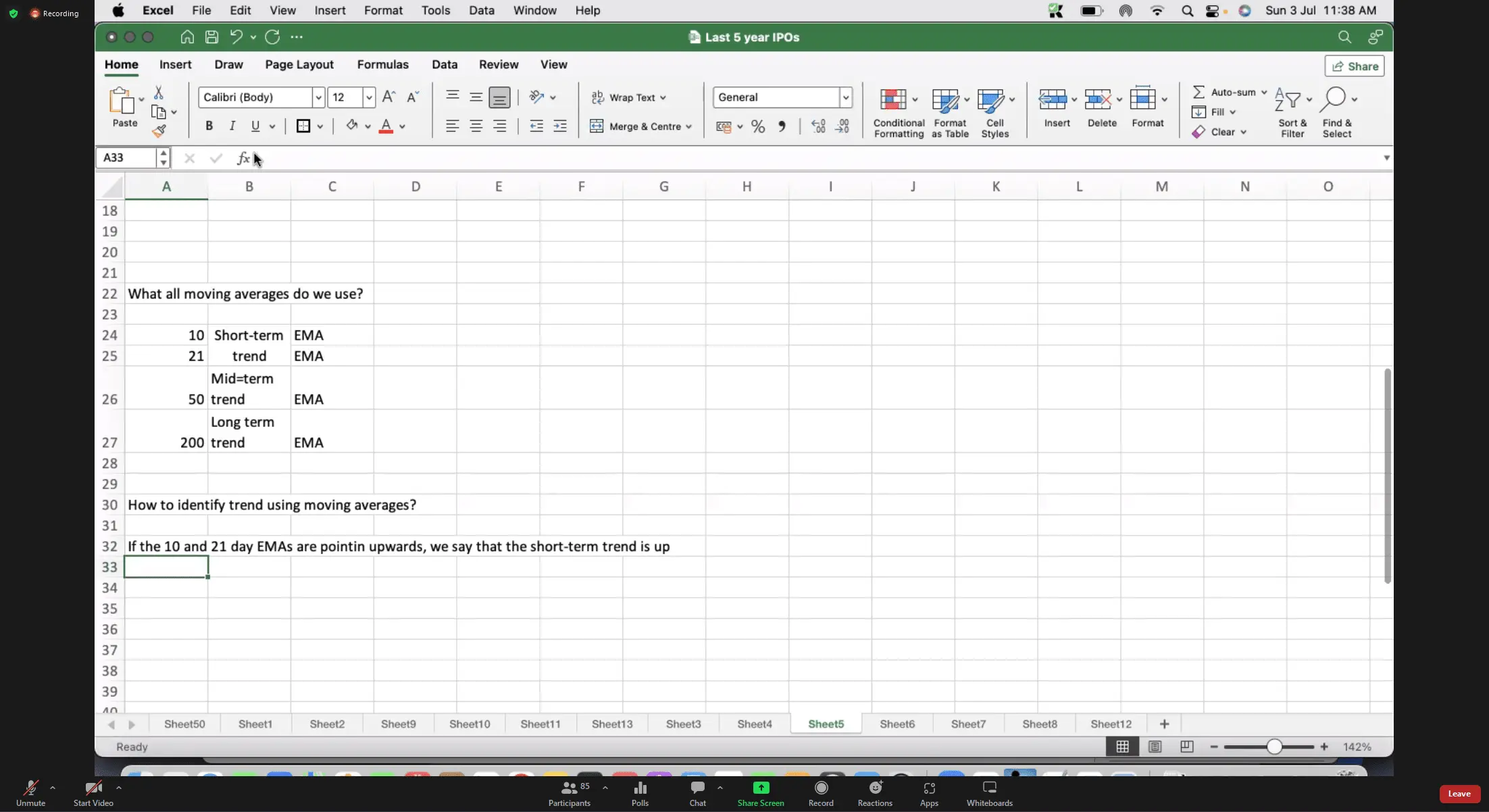
Task: Toggle bold formatting
Action: coord(209,126)
